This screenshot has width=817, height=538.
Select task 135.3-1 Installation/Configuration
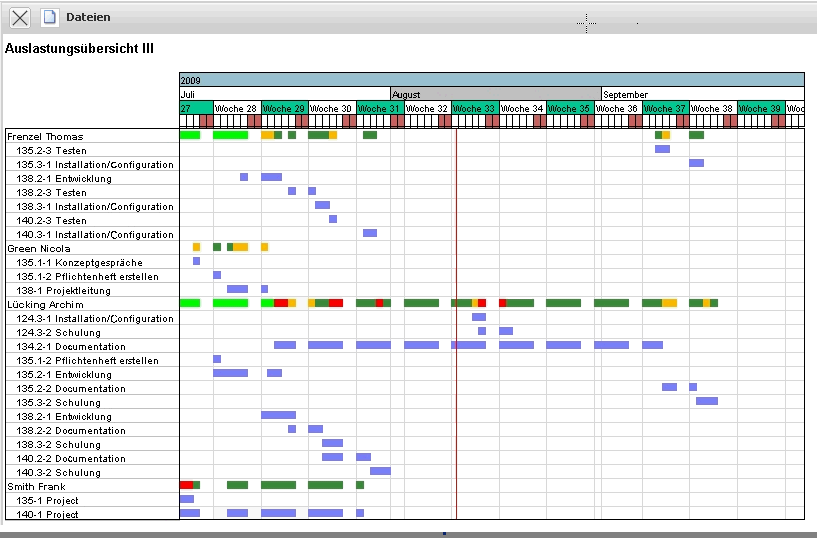92,165
